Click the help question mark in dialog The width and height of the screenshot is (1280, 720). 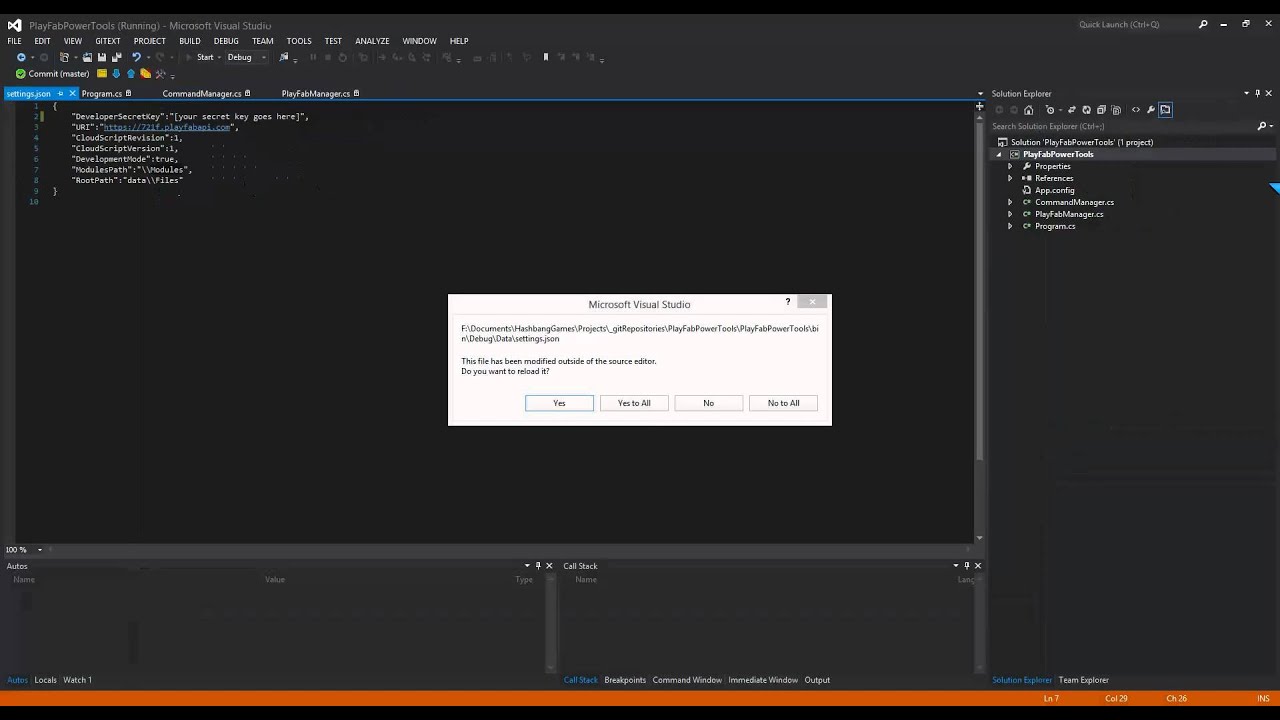pyautogui.click(x=788, y=302)
